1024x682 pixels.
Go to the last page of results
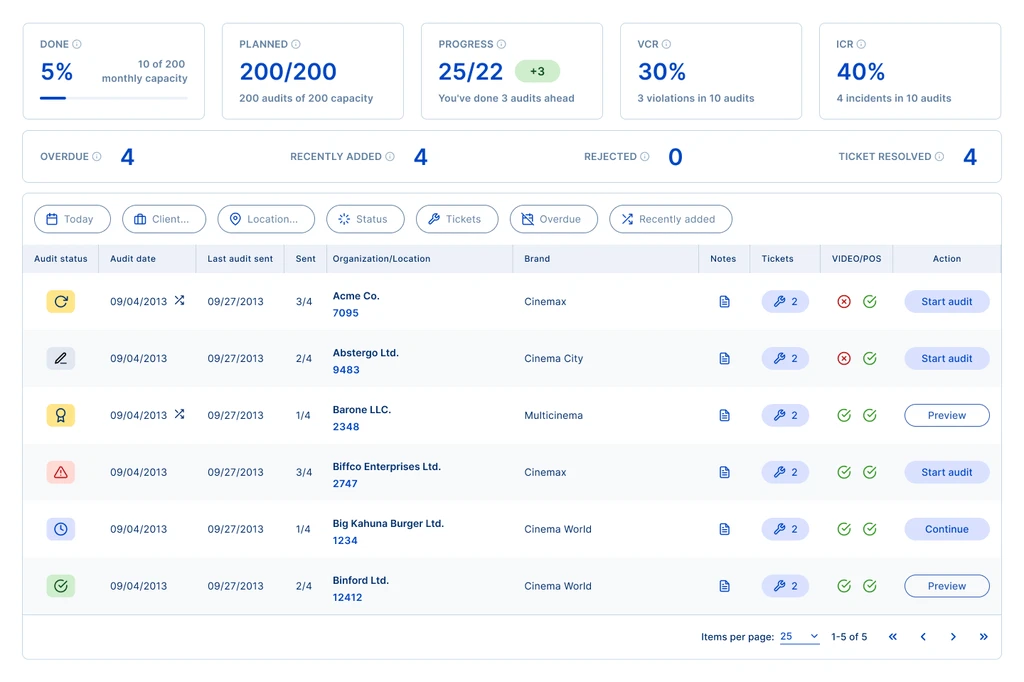[984, 636]
